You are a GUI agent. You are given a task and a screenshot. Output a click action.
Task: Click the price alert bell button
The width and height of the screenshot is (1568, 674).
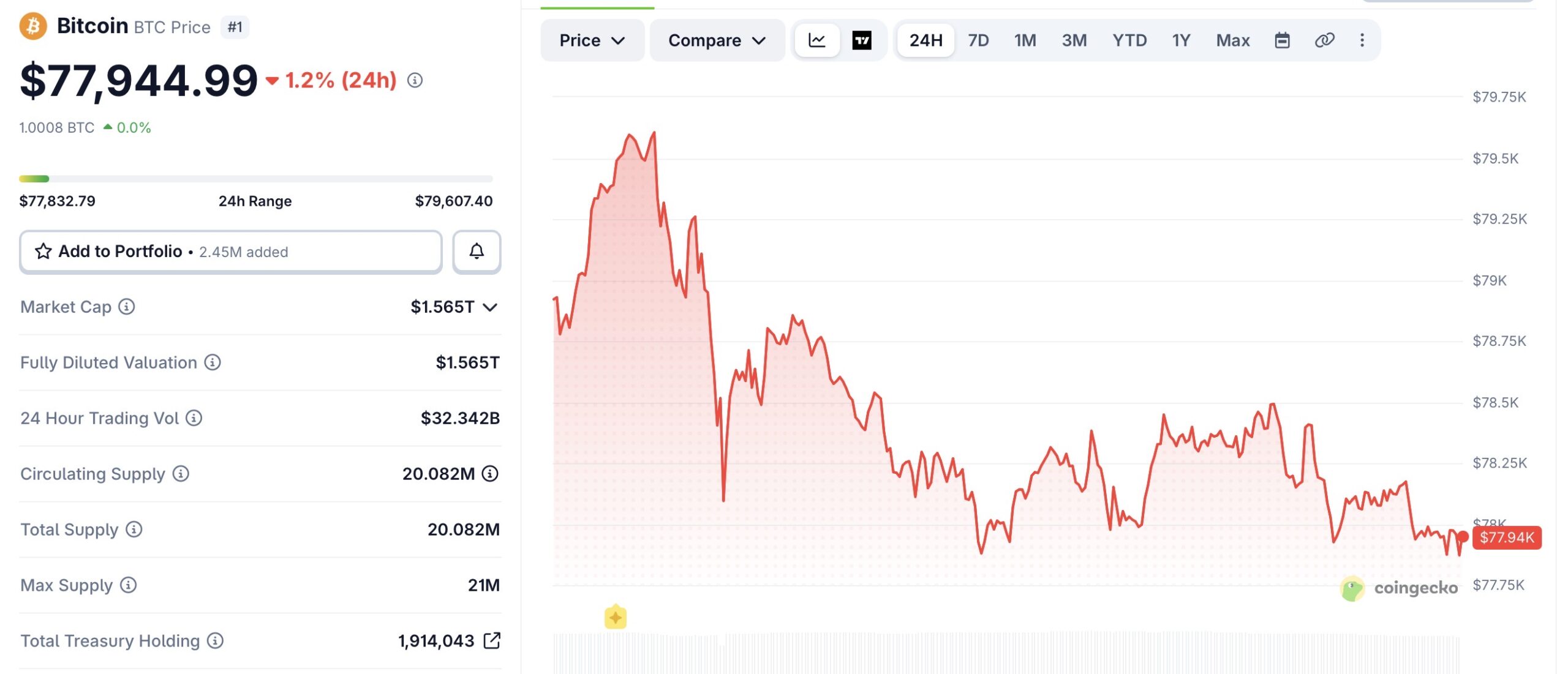tap(477, 251)
